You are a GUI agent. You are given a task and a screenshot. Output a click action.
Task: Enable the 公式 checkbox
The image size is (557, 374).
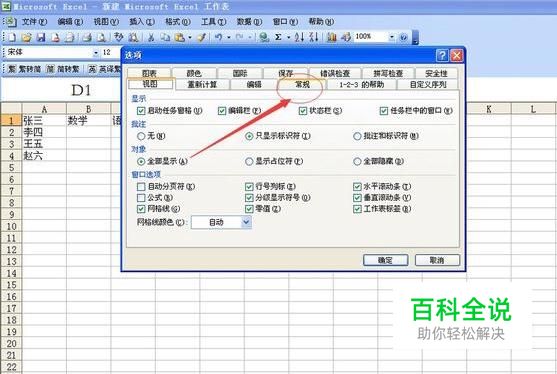141,197
